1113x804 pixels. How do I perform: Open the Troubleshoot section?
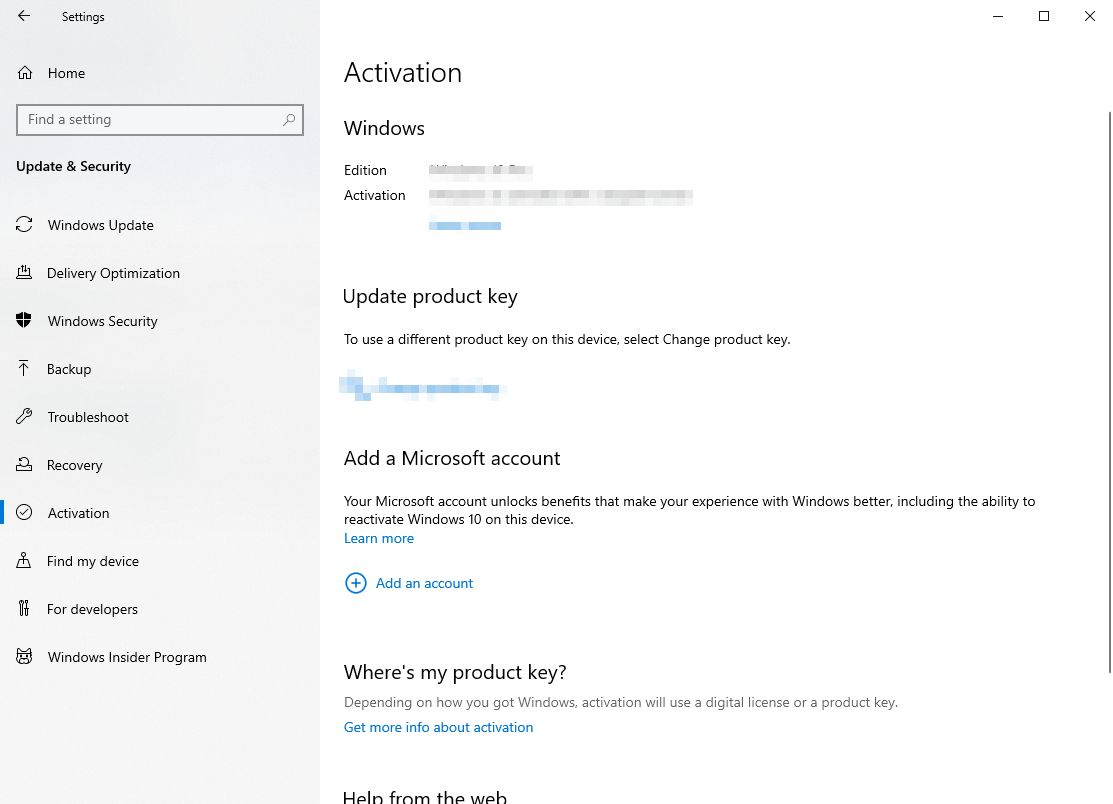(x=24, y=417)
